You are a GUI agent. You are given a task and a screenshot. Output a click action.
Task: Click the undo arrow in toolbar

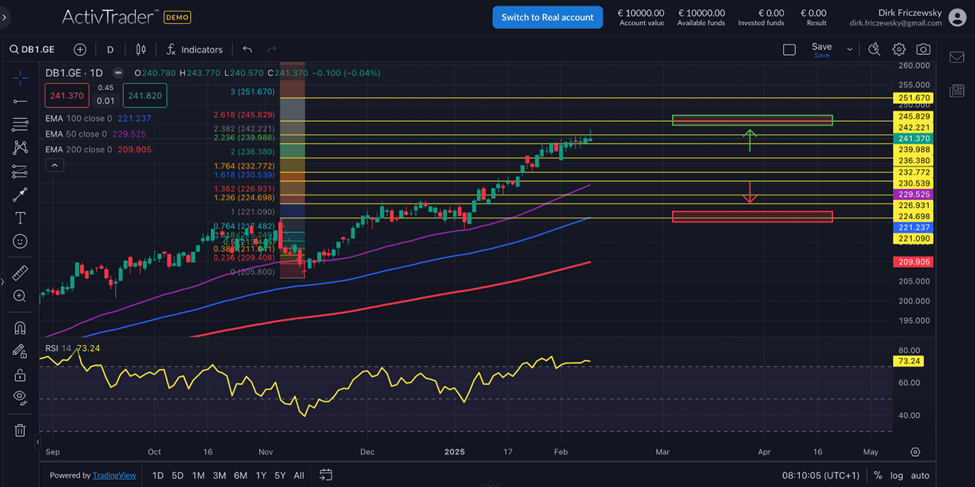pos(247,49)
